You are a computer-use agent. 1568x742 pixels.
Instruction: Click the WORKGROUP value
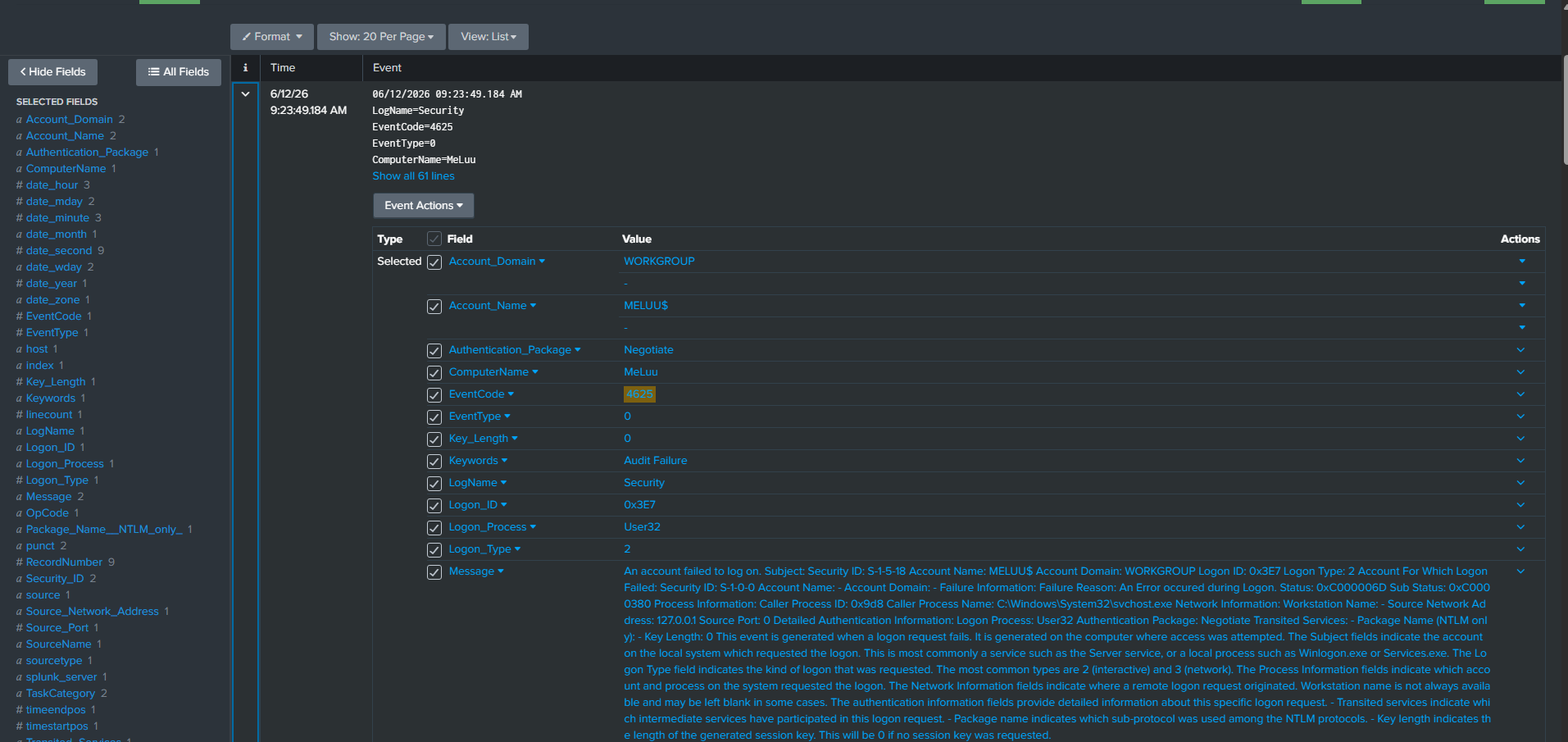(659, 262)
